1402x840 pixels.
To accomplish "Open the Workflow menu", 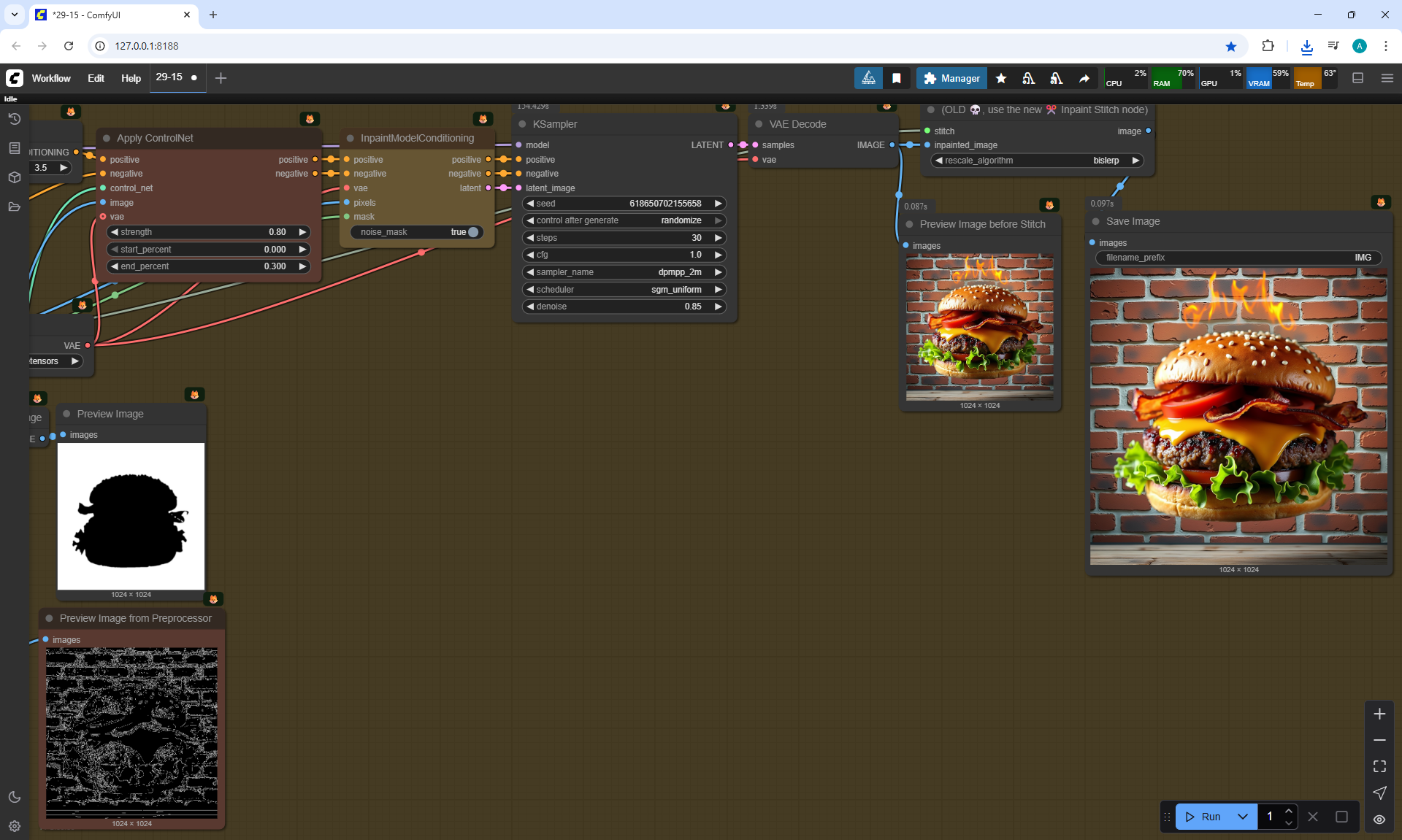I will 51,78.
